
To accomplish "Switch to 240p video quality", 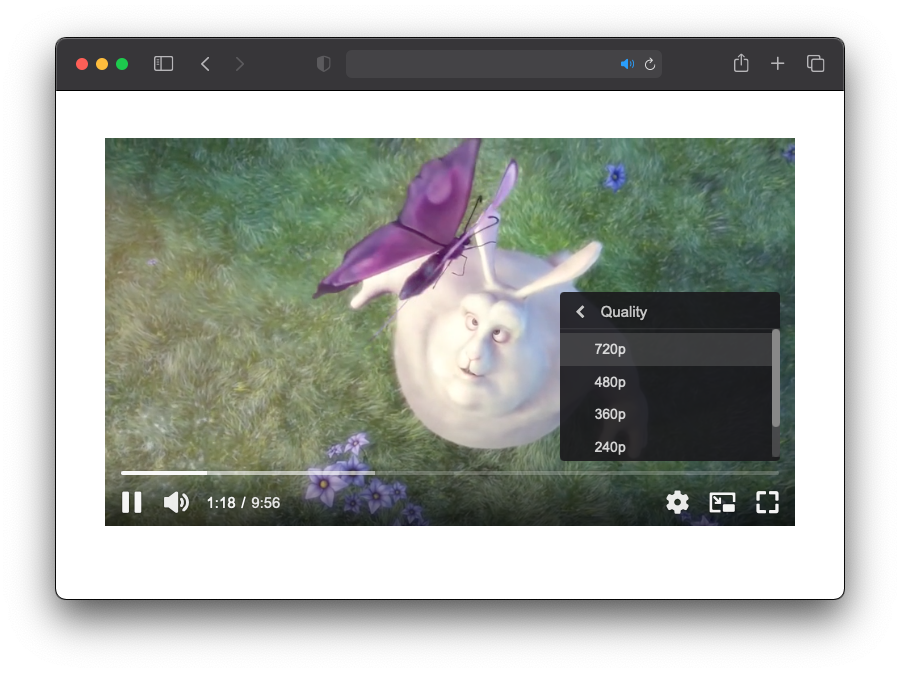I will tap(666, 447).
